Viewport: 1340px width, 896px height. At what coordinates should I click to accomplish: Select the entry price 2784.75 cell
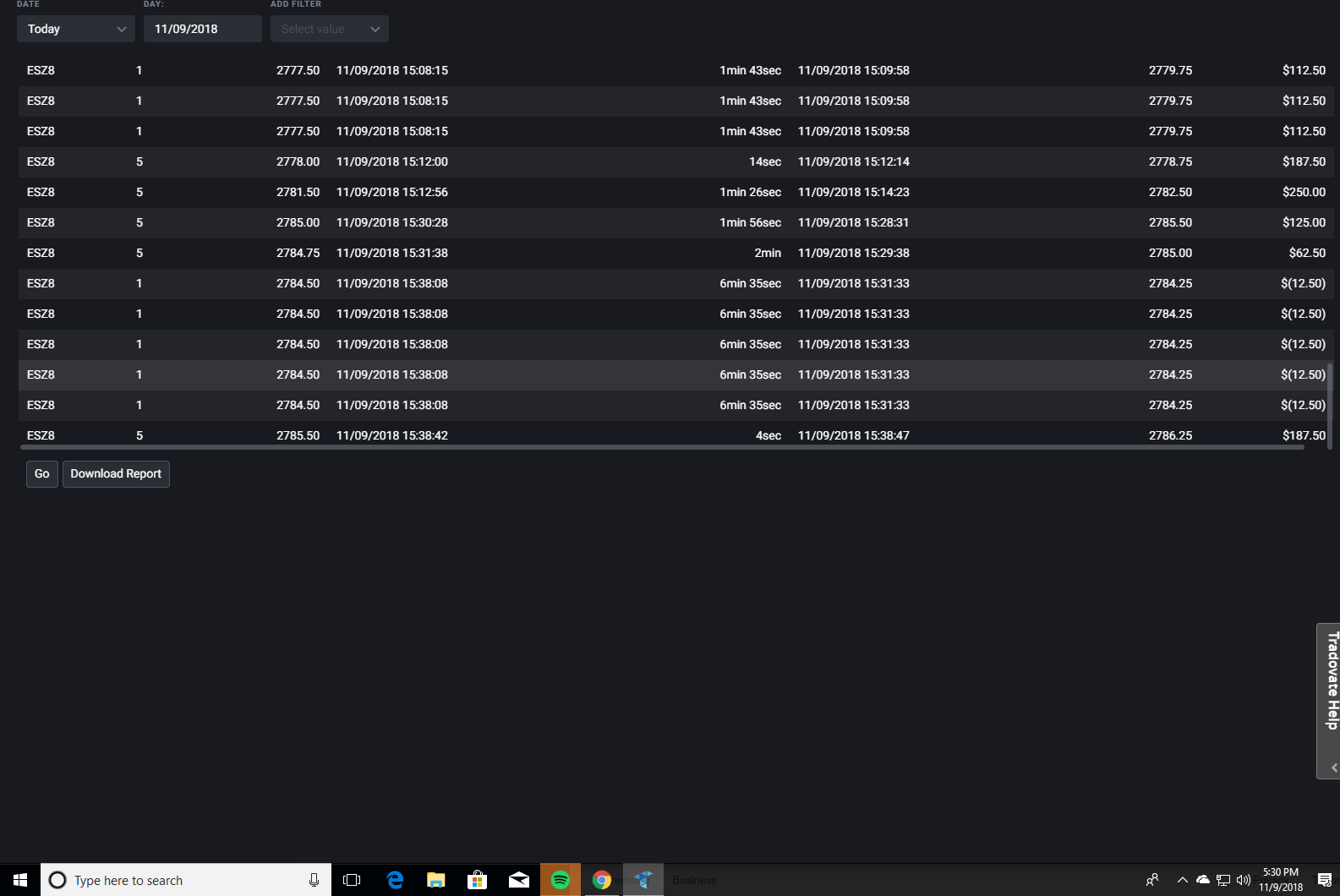298,253
